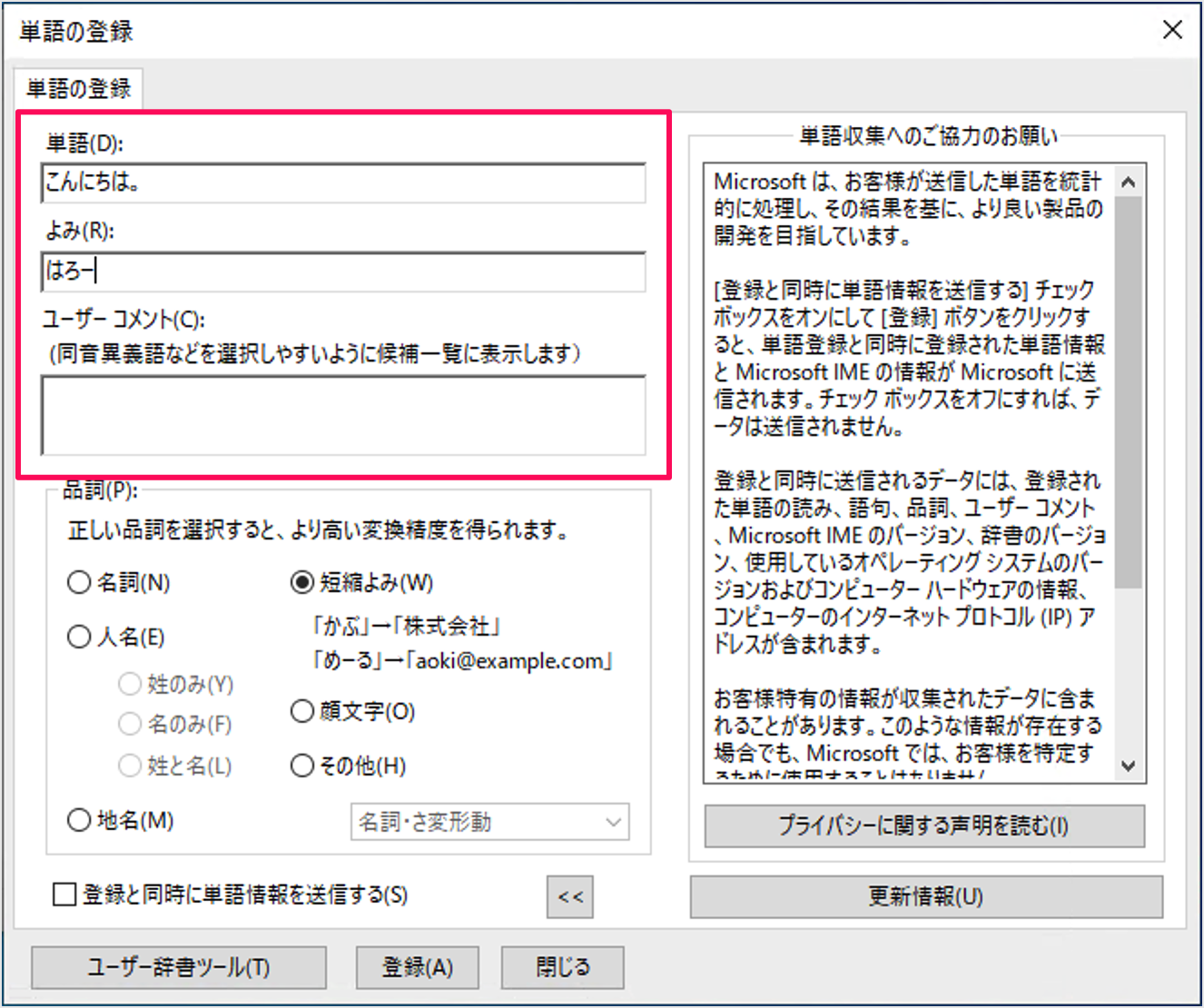
Task: Click the 登録(A) button
Action: coord(418,967)
